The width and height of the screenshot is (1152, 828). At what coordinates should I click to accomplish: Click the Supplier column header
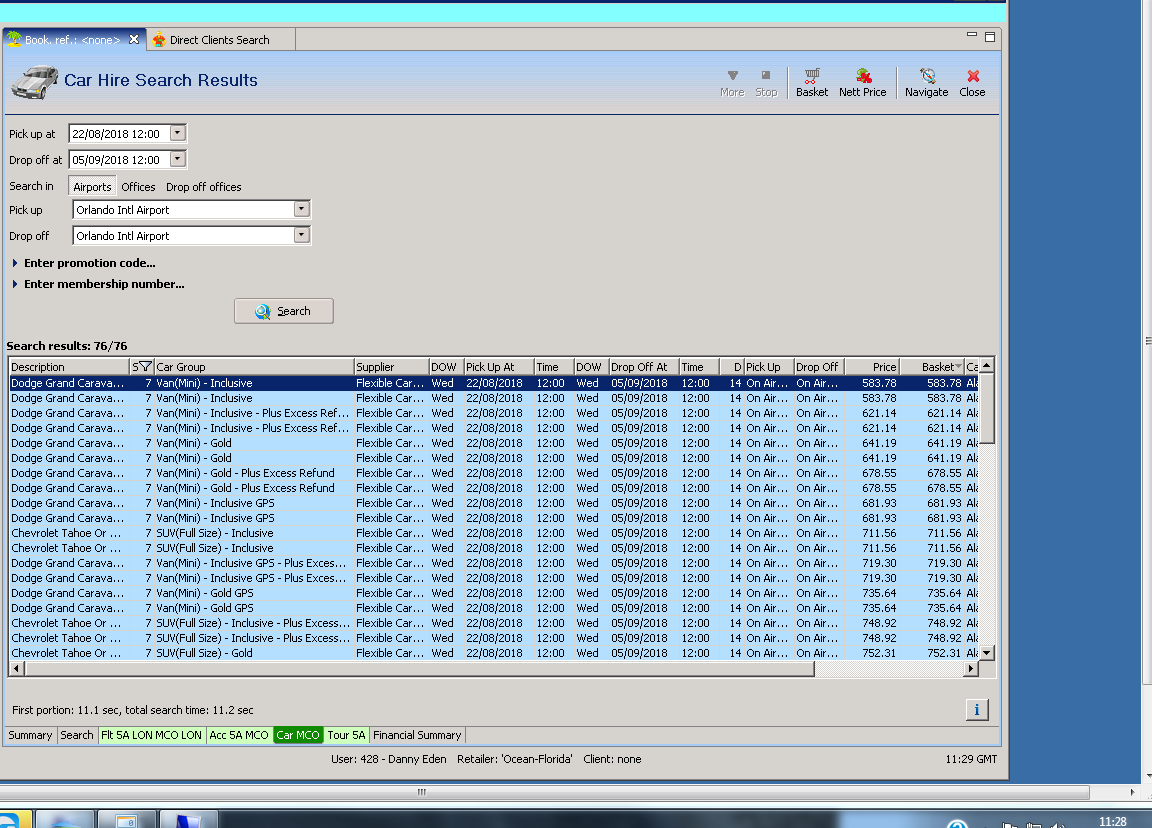click(x=391, y=367)
